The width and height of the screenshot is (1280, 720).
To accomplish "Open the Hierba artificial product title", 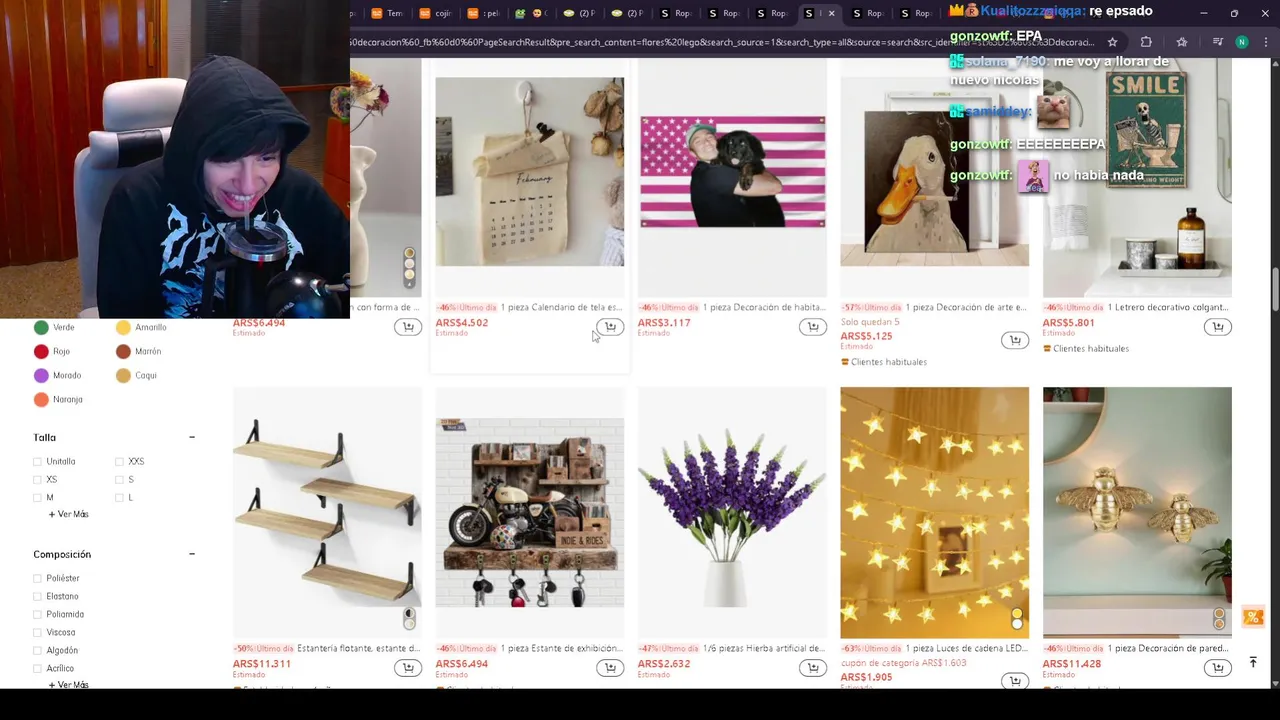I will point(764,648).
